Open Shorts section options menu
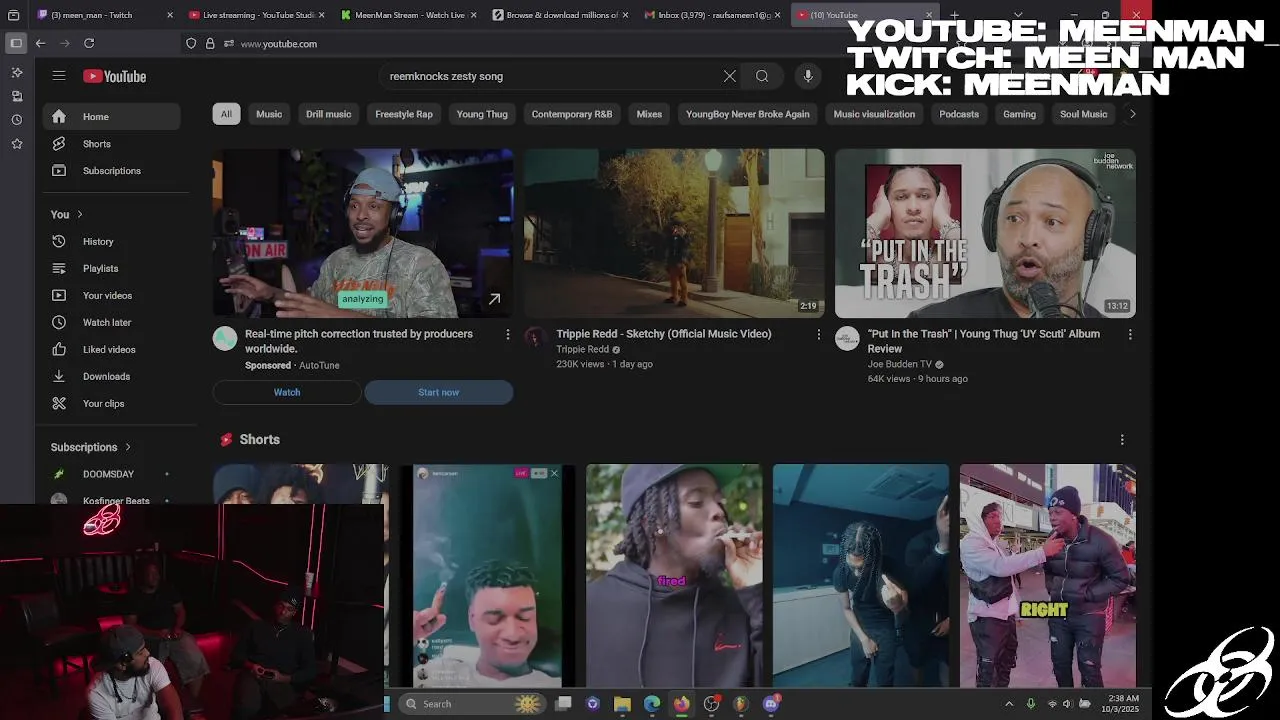This screenshot has height=720, width=1280. tap(1122, 439)
